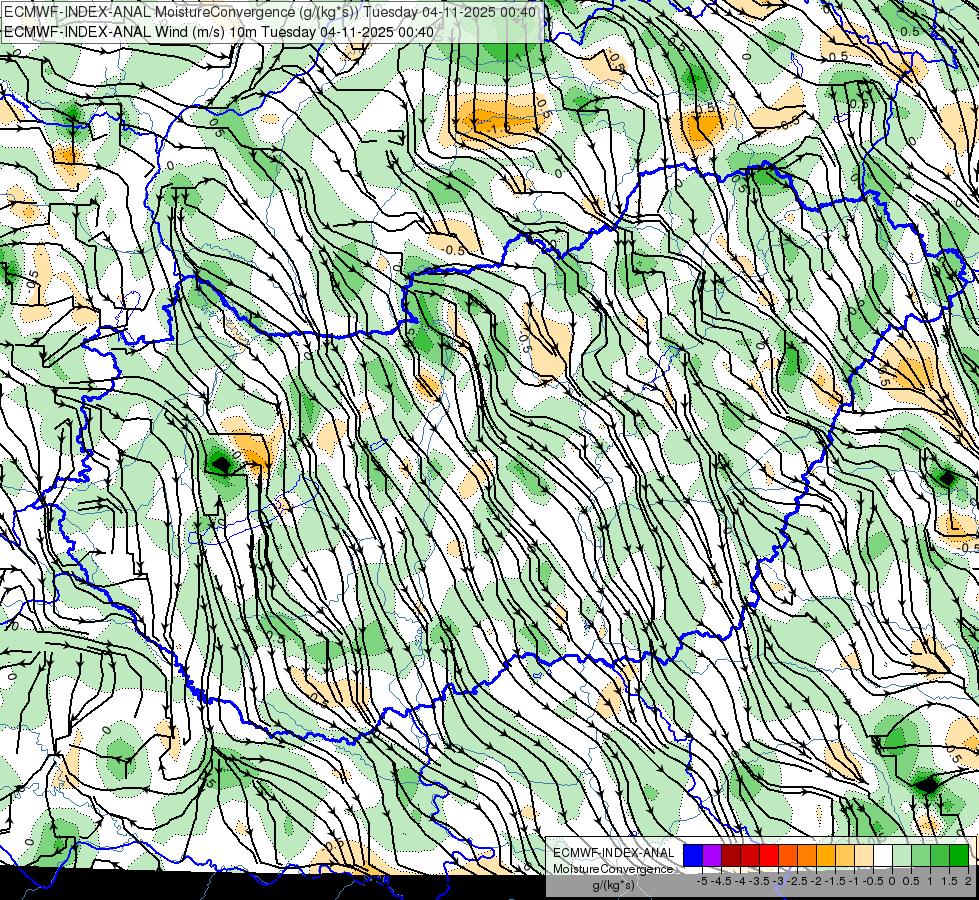979x900 pixels.
Task: Click the legend tick label -2.5
Action: pos(797,881)
